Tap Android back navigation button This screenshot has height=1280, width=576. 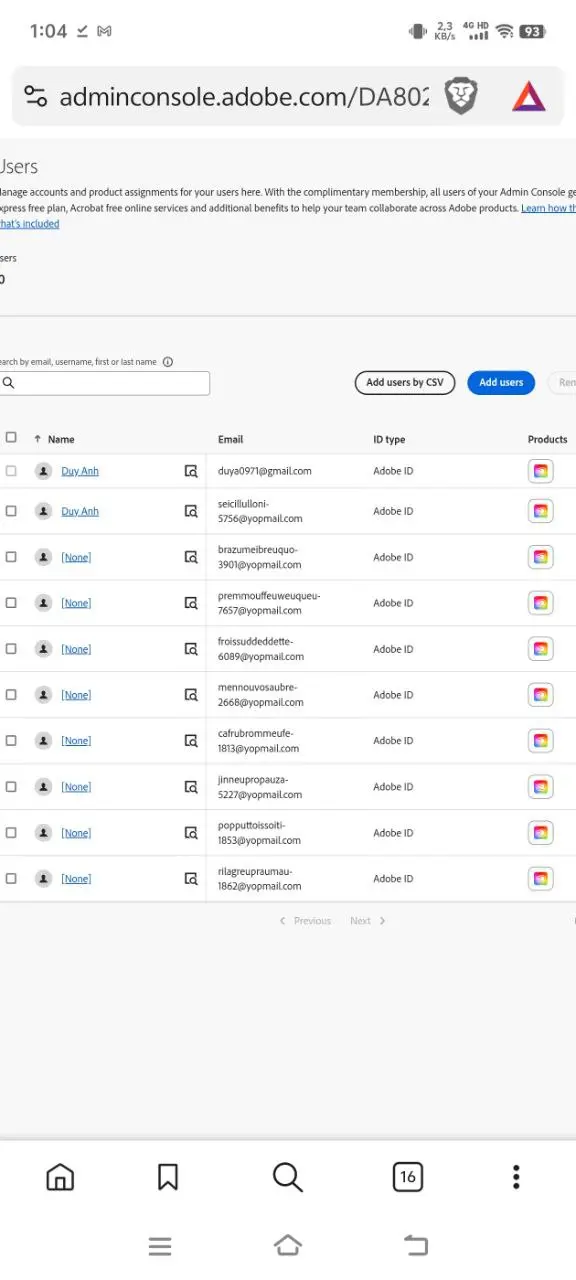click(416, 1245)
